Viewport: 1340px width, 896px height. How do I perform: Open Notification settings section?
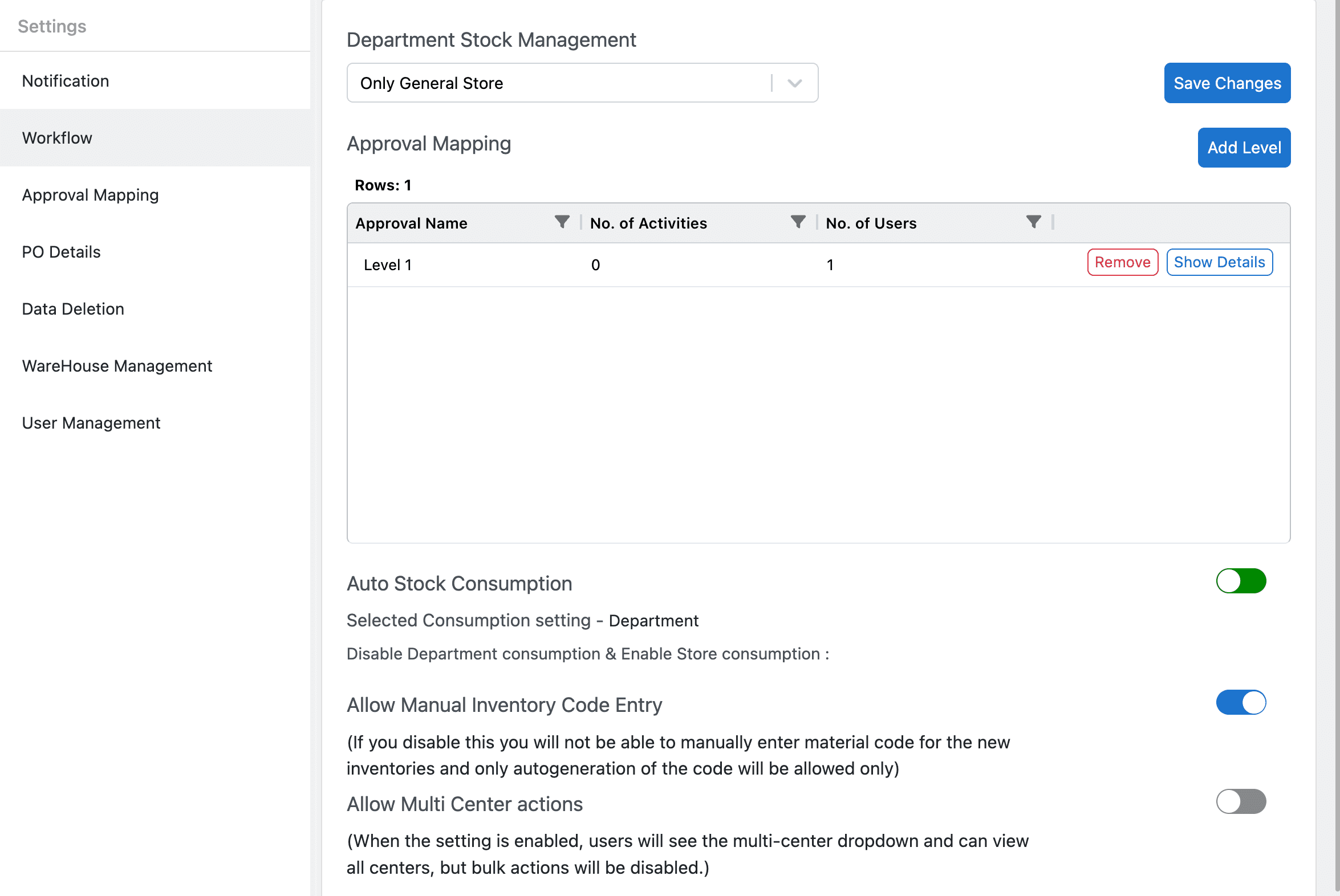pyautogui.click(x=155, y=81)
